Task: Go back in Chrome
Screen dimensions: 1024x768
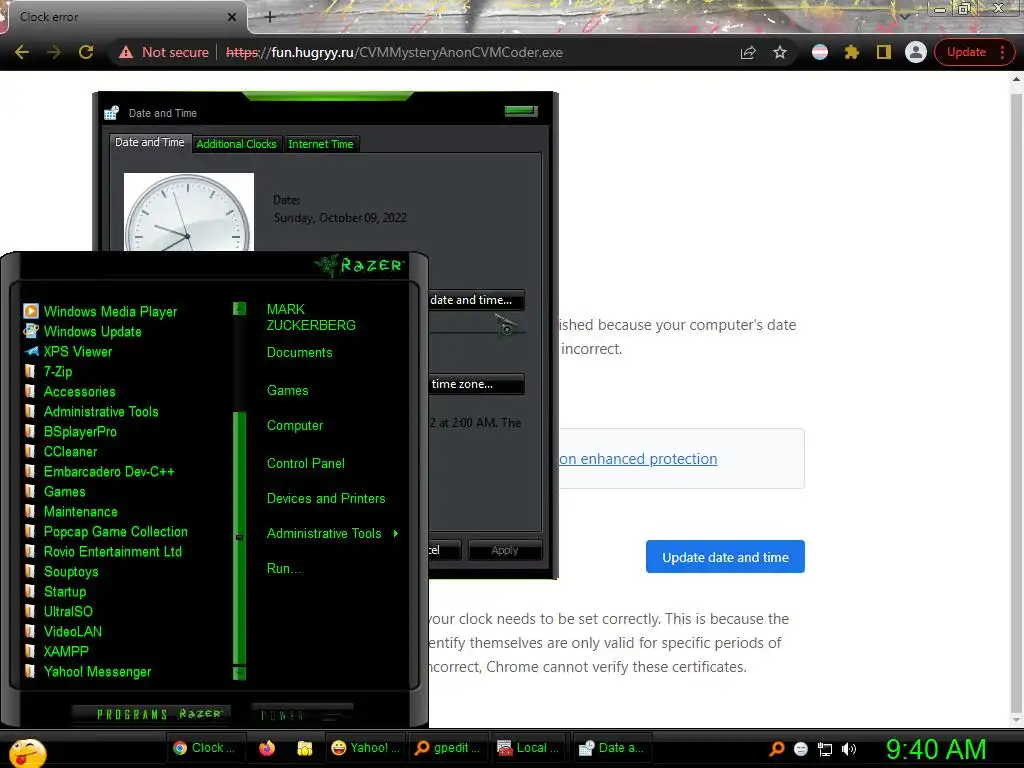Action: pos(22,52)
